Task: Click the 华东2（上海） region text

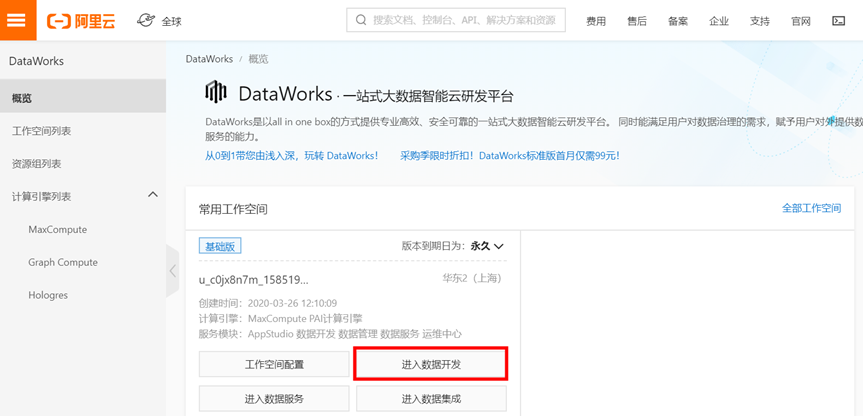Action: click(x=473, y=278)
